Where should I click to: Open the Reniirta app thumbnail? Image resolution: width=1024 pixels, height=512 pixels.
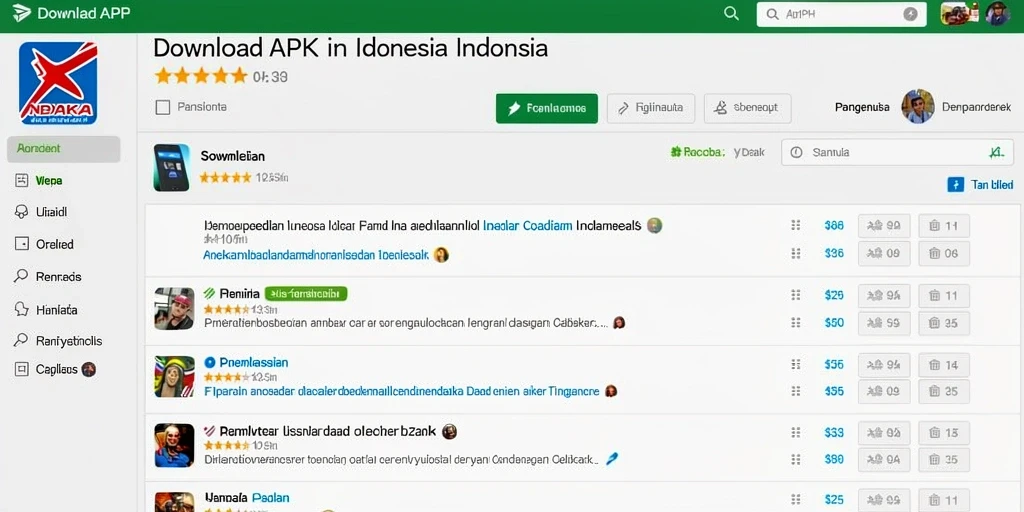tap(174, 308)
